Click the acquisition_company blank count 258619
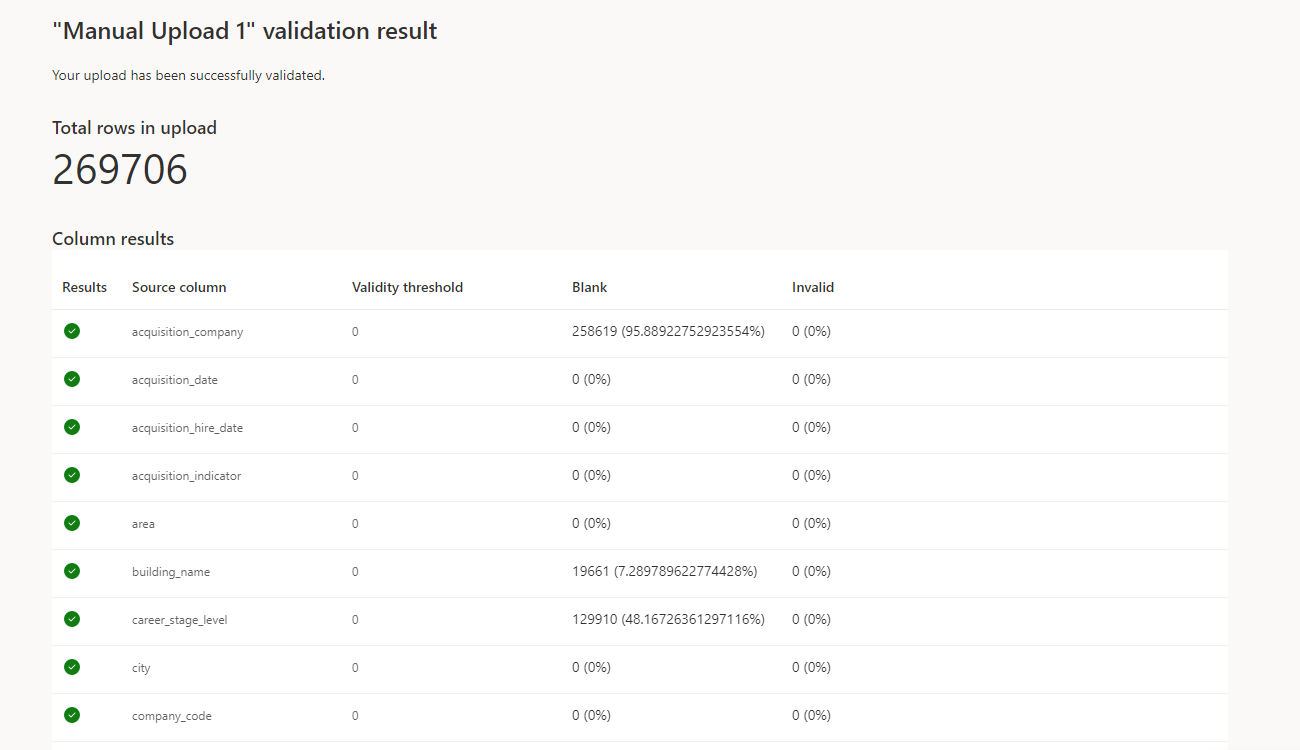Viewport: 1300px width, 750px height. tap(594, 332)
